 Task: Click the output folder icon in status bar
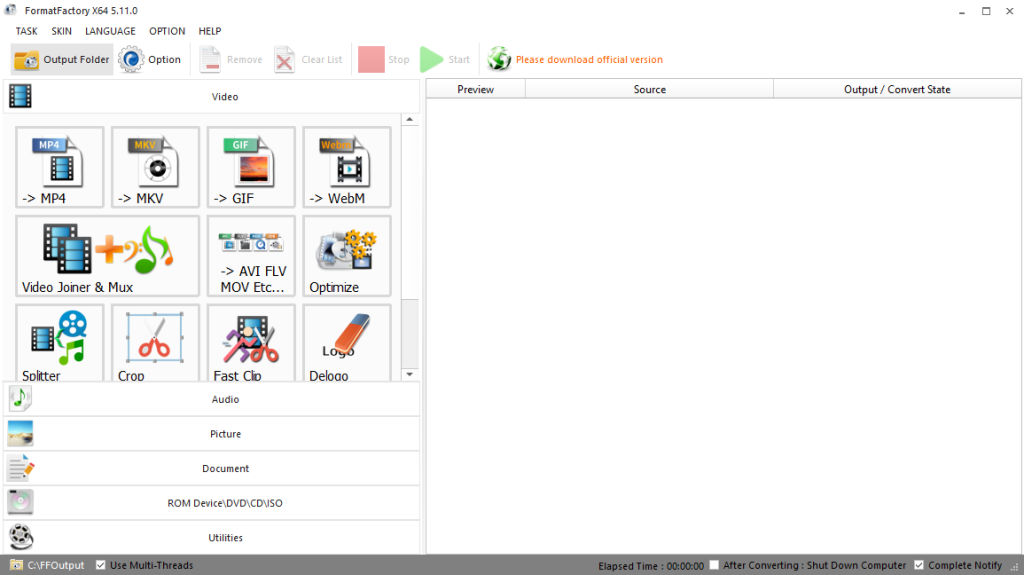16,565
